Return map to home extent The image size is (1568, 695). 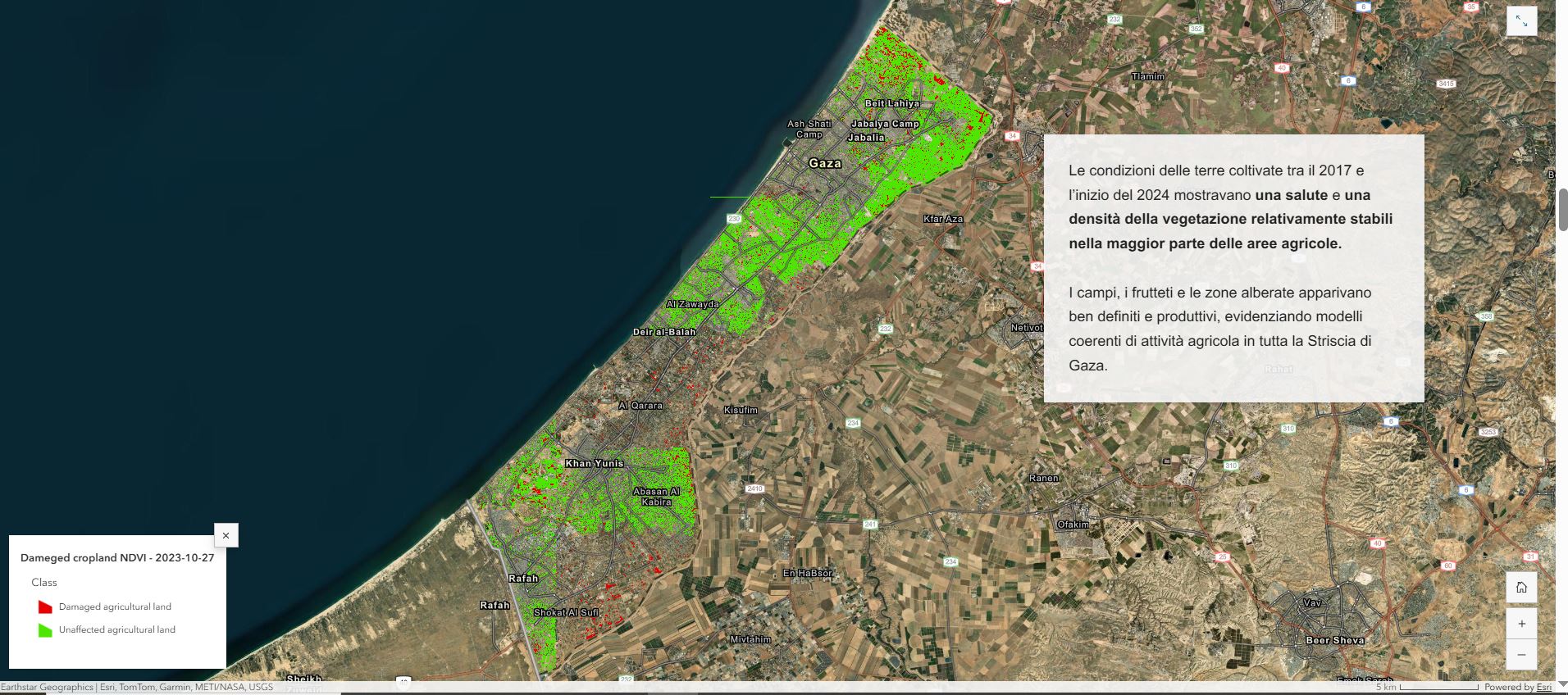tap(1521, 587)
